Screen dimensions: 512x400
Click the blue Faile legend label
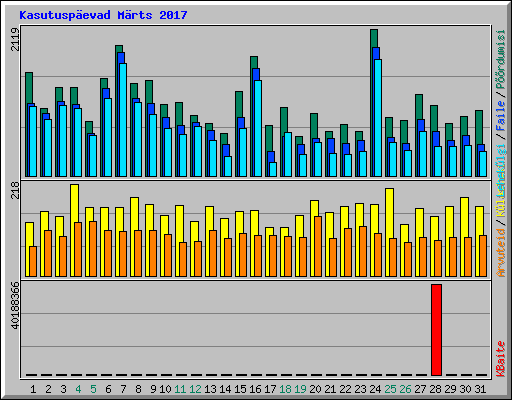pyautogui.click(x=500, y=116)
